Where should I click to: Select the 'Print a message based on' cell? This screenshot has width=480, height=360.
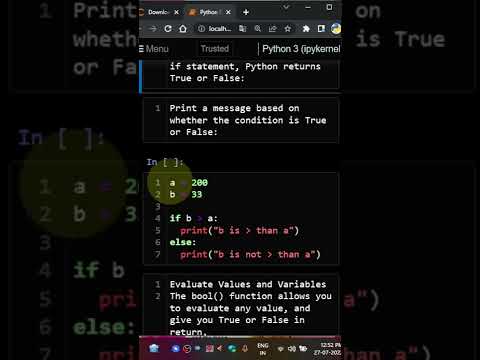tap(241, 120)
